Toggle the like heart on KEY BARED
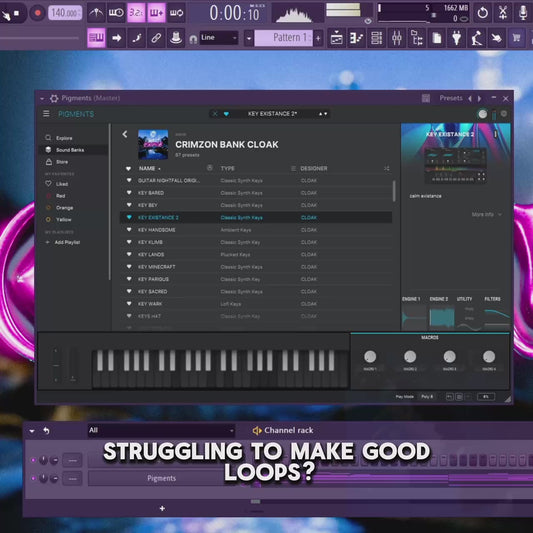The width and height of the screenshot is (533, 533). pos(129,192)
